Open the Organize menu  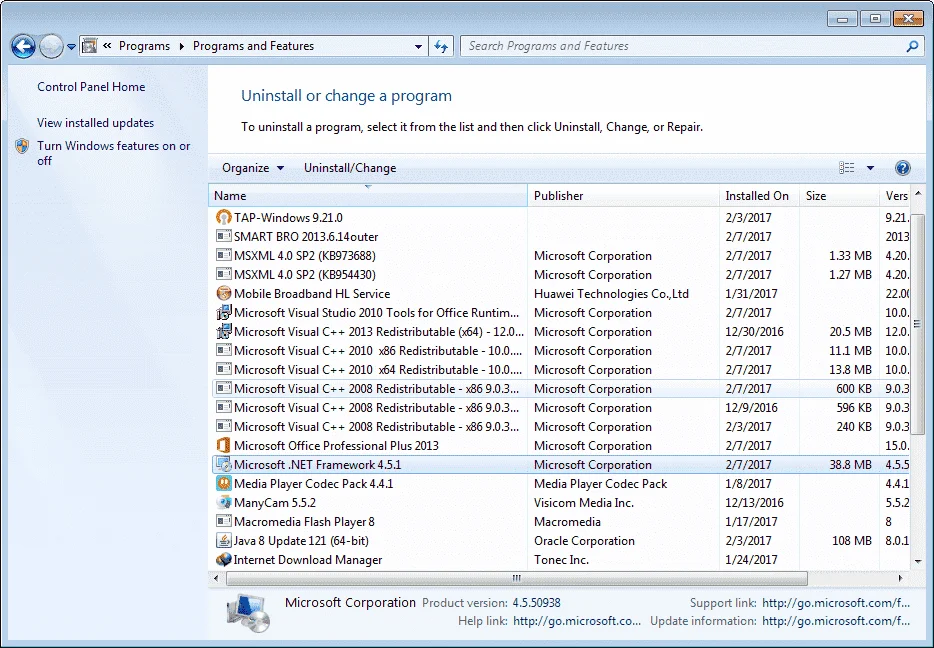pos(253,168)
